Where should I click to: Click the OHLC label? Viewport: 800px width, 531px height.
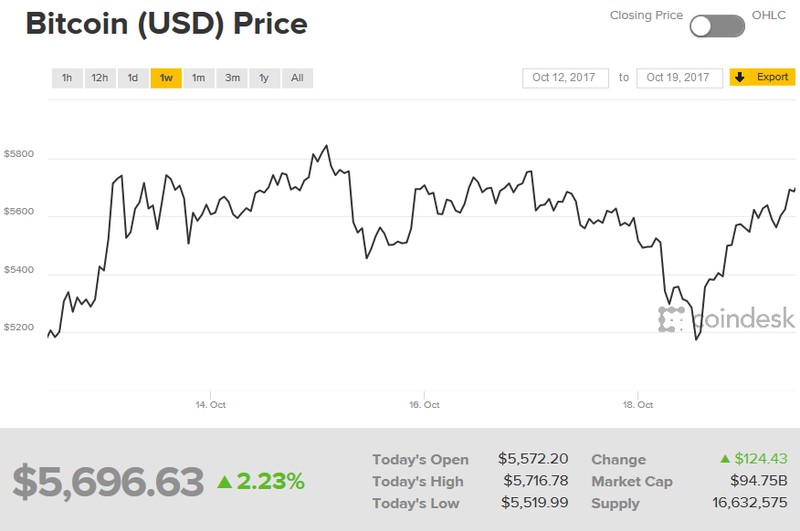(768, 16)
